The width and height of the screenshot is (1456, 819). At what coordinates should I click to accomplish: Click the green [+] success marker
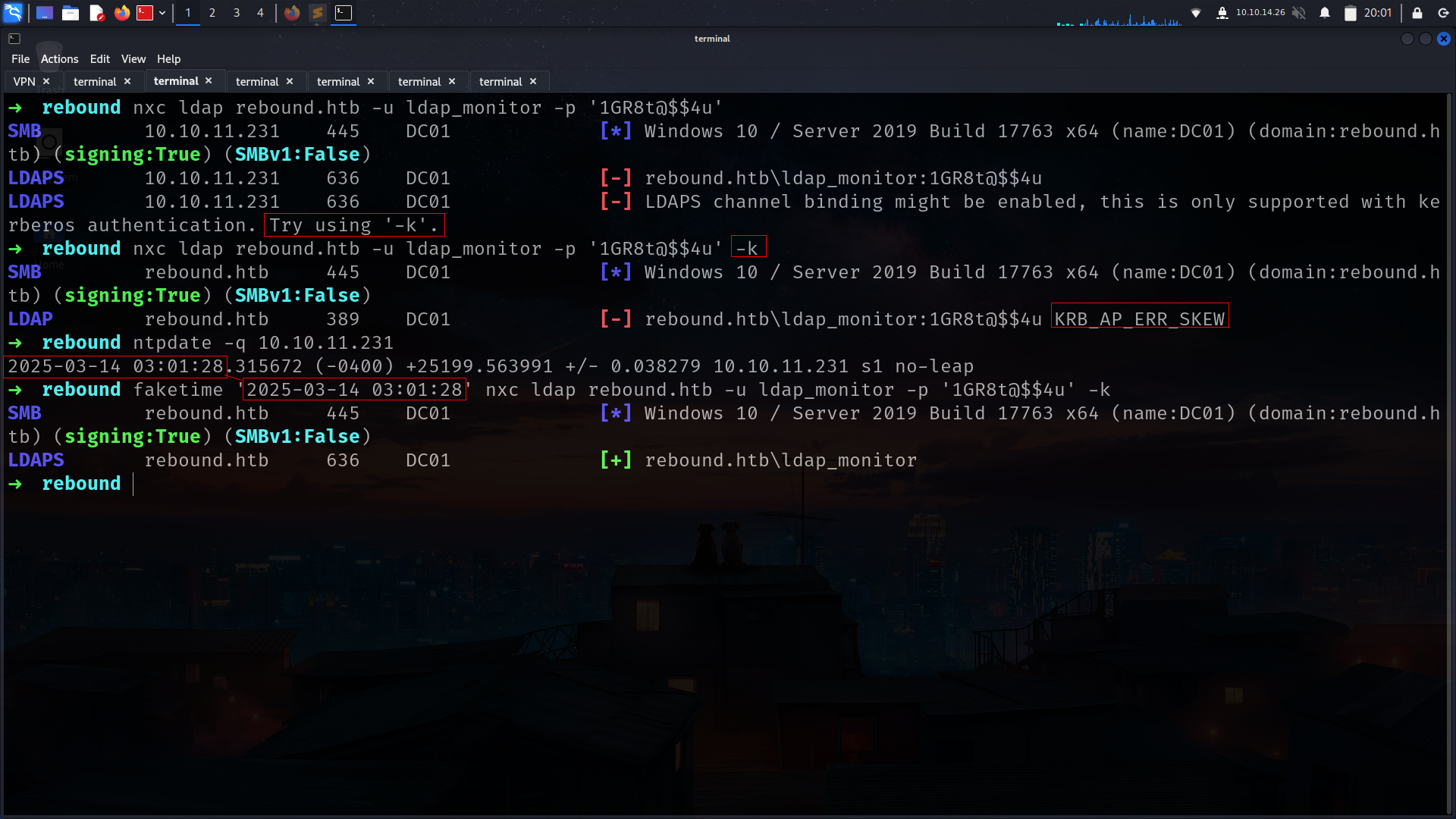pos(616,460)
